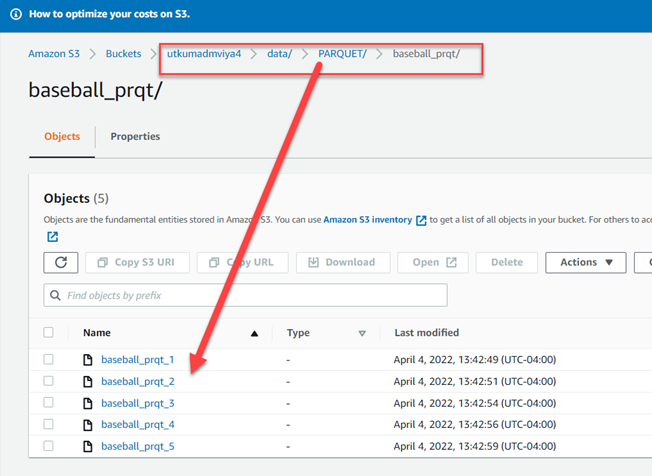Click the info icon in the blue banner
Viewport: 652px width, 476px height.
click(16, 14)
